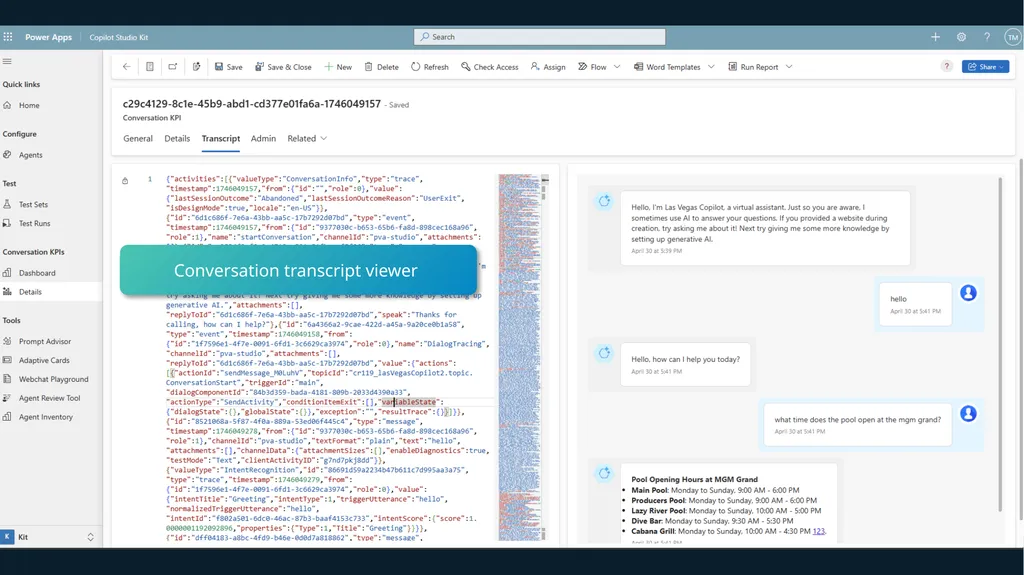This screenshot has width=1024, height=575.
Task: Click the Agent Review Tool icon
Action: (7, 399)
